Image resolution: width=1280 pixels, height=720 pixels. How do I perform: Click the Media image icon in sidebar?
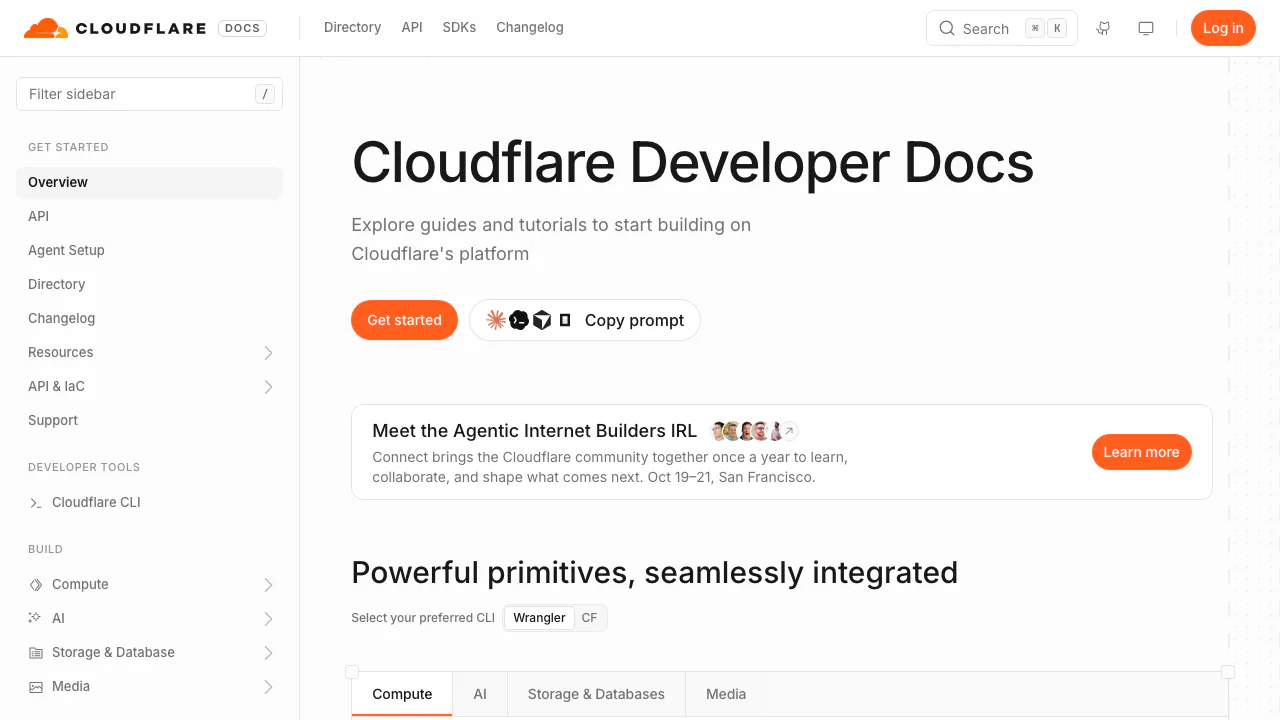tap(36, 687)
